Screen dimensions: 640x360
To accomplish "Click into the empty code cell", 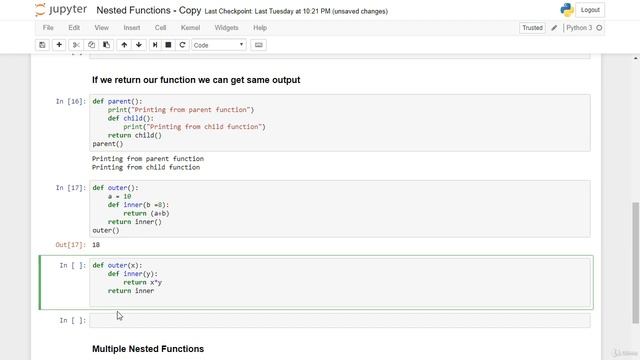I will [x=340, y=320].
